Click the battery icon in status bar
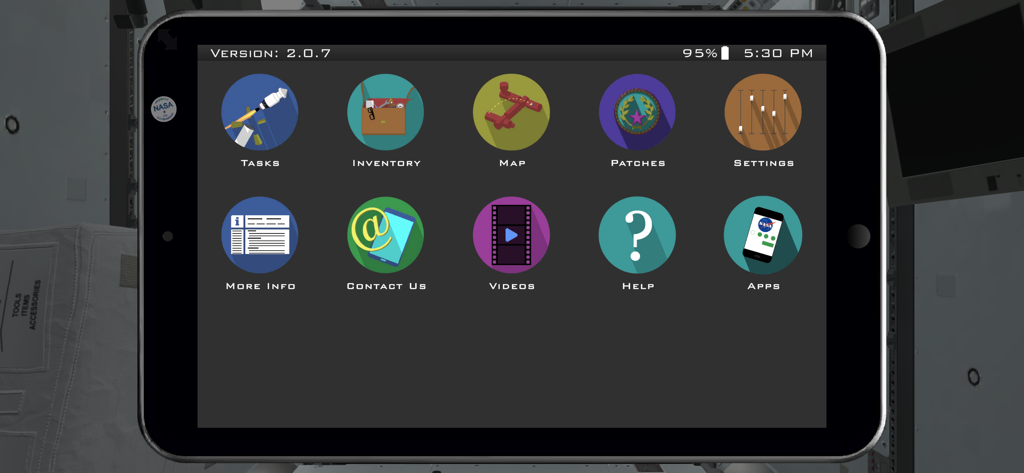The image size is (1024, 473). click(725, 53)
